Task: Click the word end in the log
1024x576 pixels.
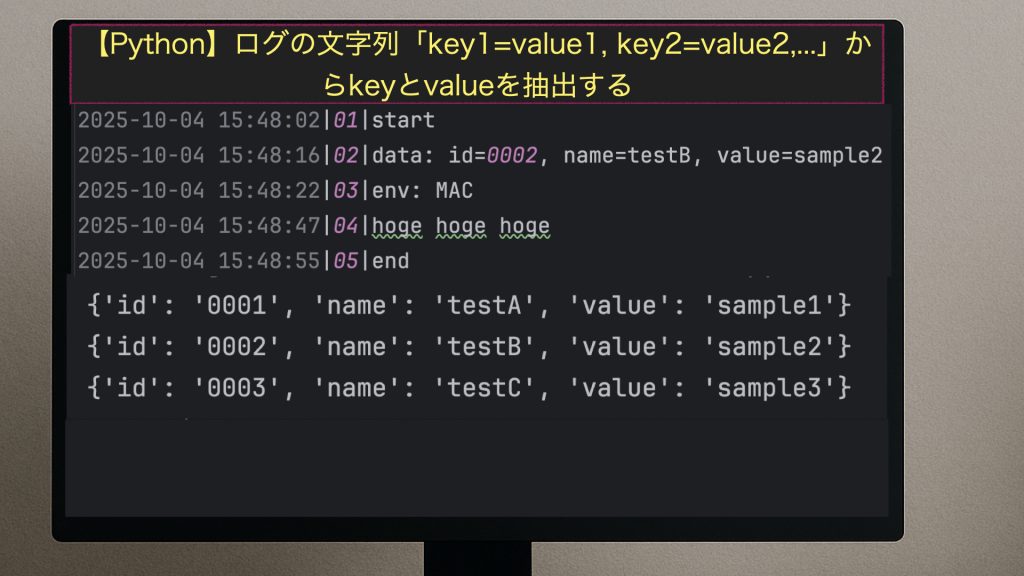Action: [x=390, y=261]
